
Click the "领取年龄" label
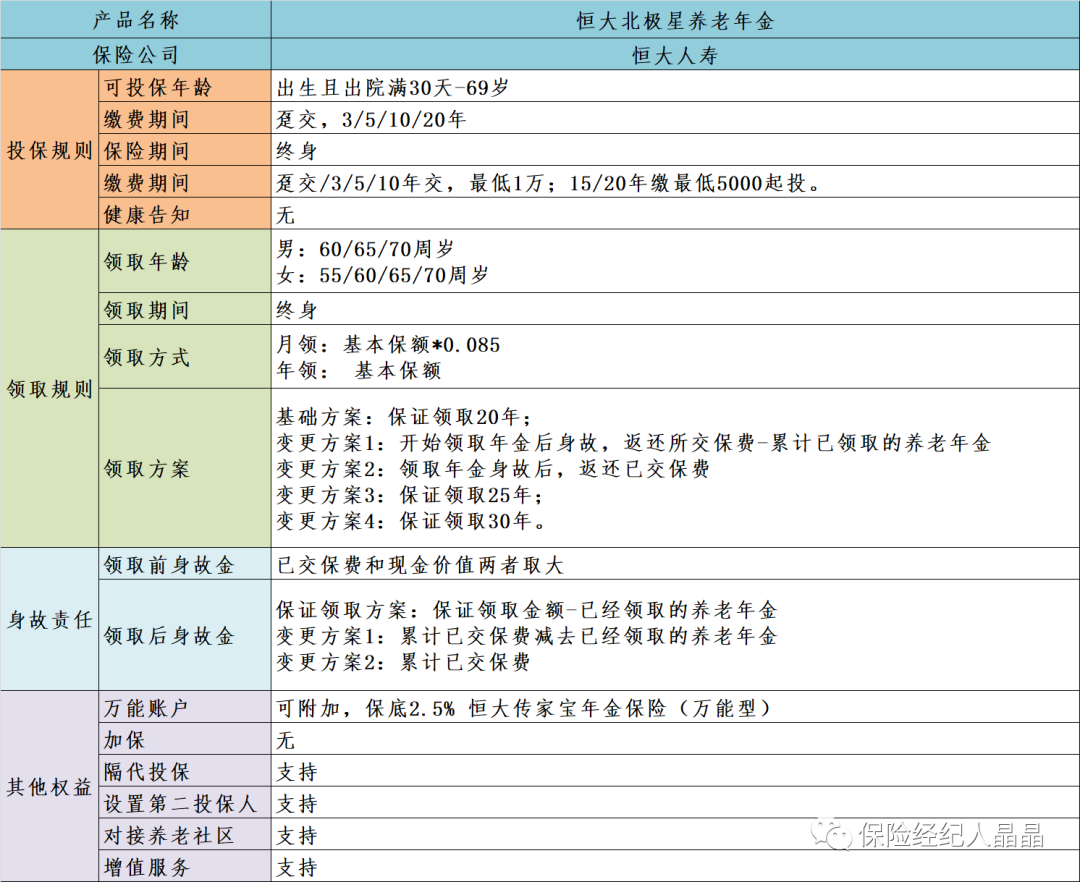(147, 262)
